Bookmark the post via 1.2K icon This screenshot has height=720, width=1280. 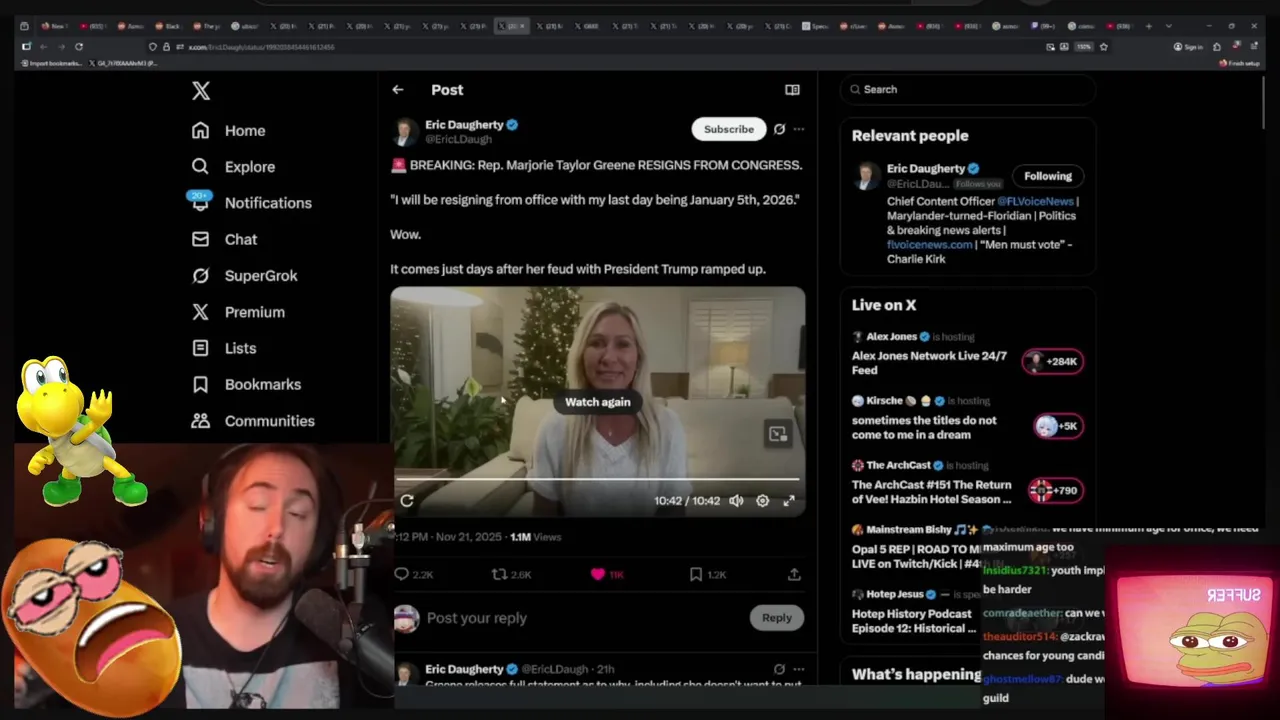695,575
